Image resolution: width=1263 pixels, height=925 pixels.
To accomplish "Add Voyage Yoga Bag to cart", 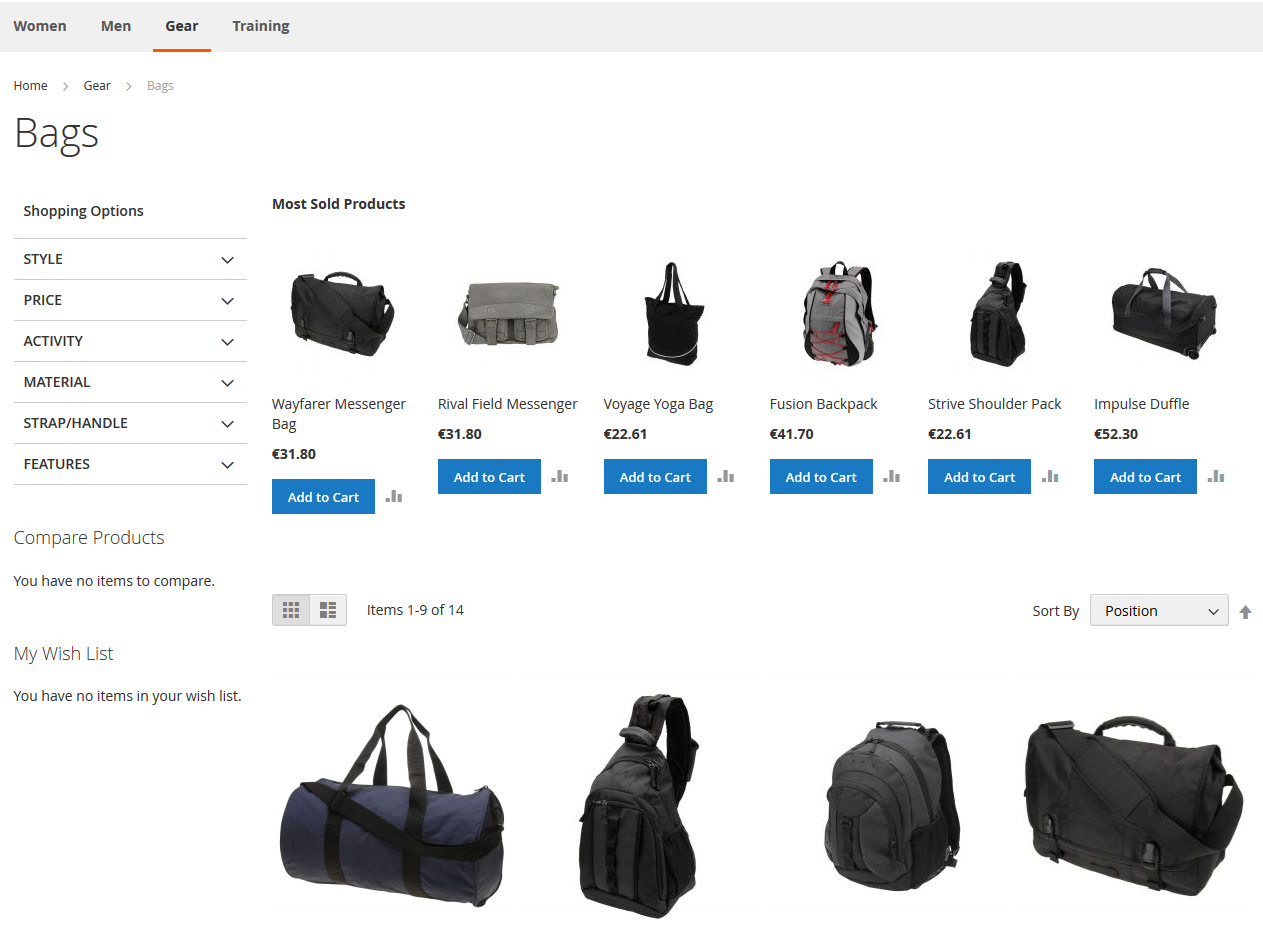I will pos(655,477).
